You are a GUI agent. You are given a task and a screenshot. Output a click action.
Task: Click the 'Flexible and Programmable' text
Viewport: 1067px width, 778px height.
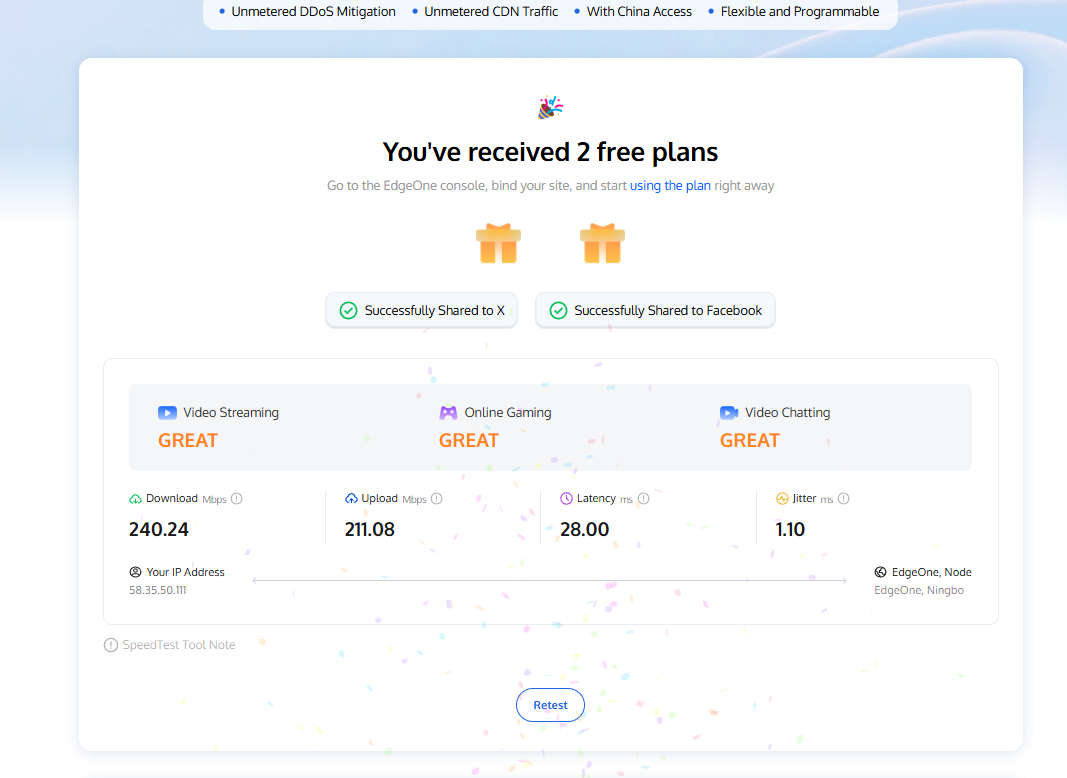[x=800, y=12]
